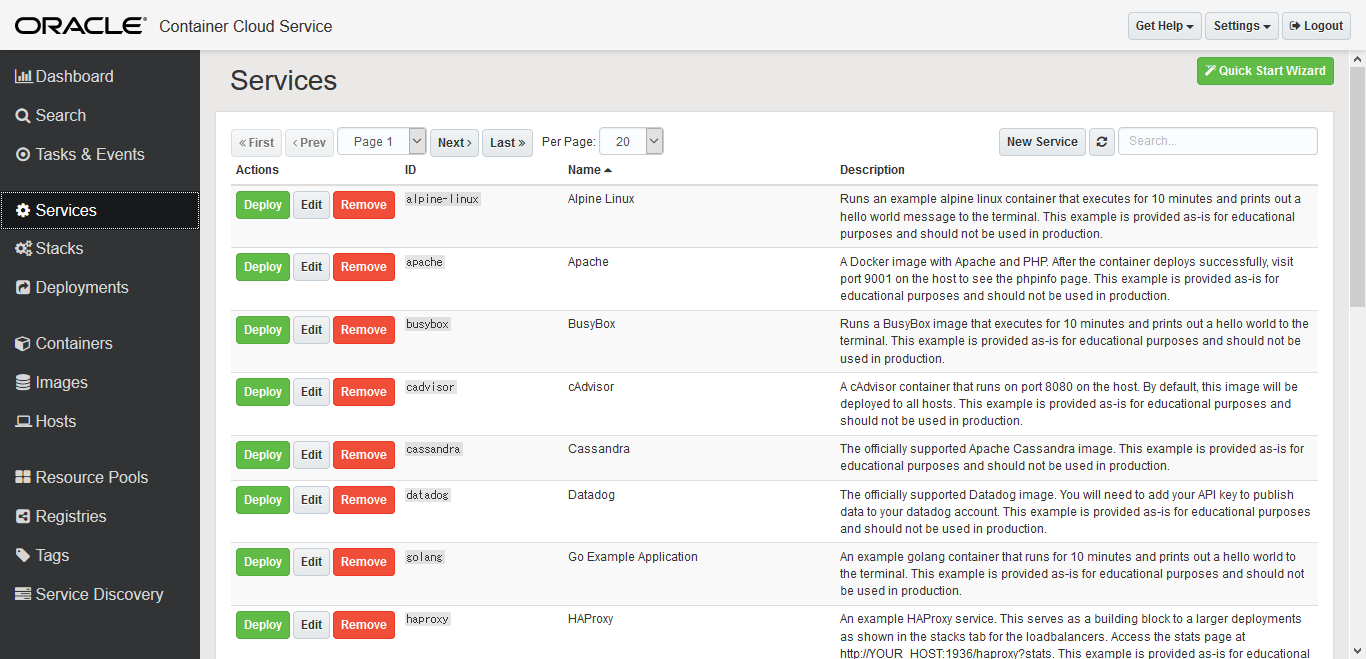1366x659 pixels.
Task: Create a New Service
Action: [x=1042, y=142]
